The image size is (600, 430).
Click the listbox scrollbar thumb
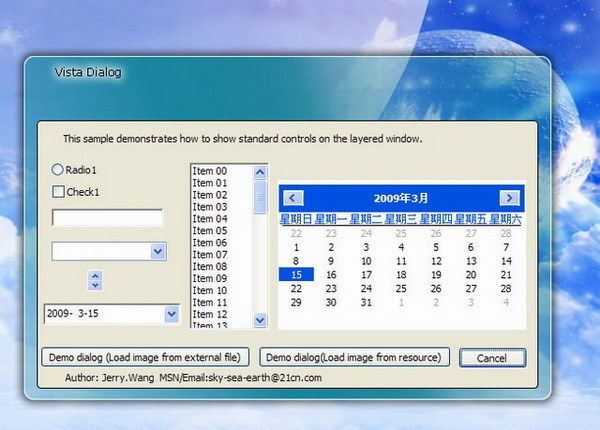pyautogui.click(x=260, y=197)
